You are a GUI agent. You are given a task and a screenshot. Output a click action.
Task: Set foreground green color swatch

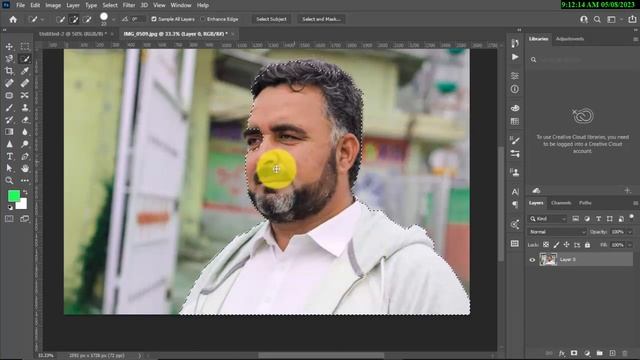pyautogui.click(x=13, y=196)
